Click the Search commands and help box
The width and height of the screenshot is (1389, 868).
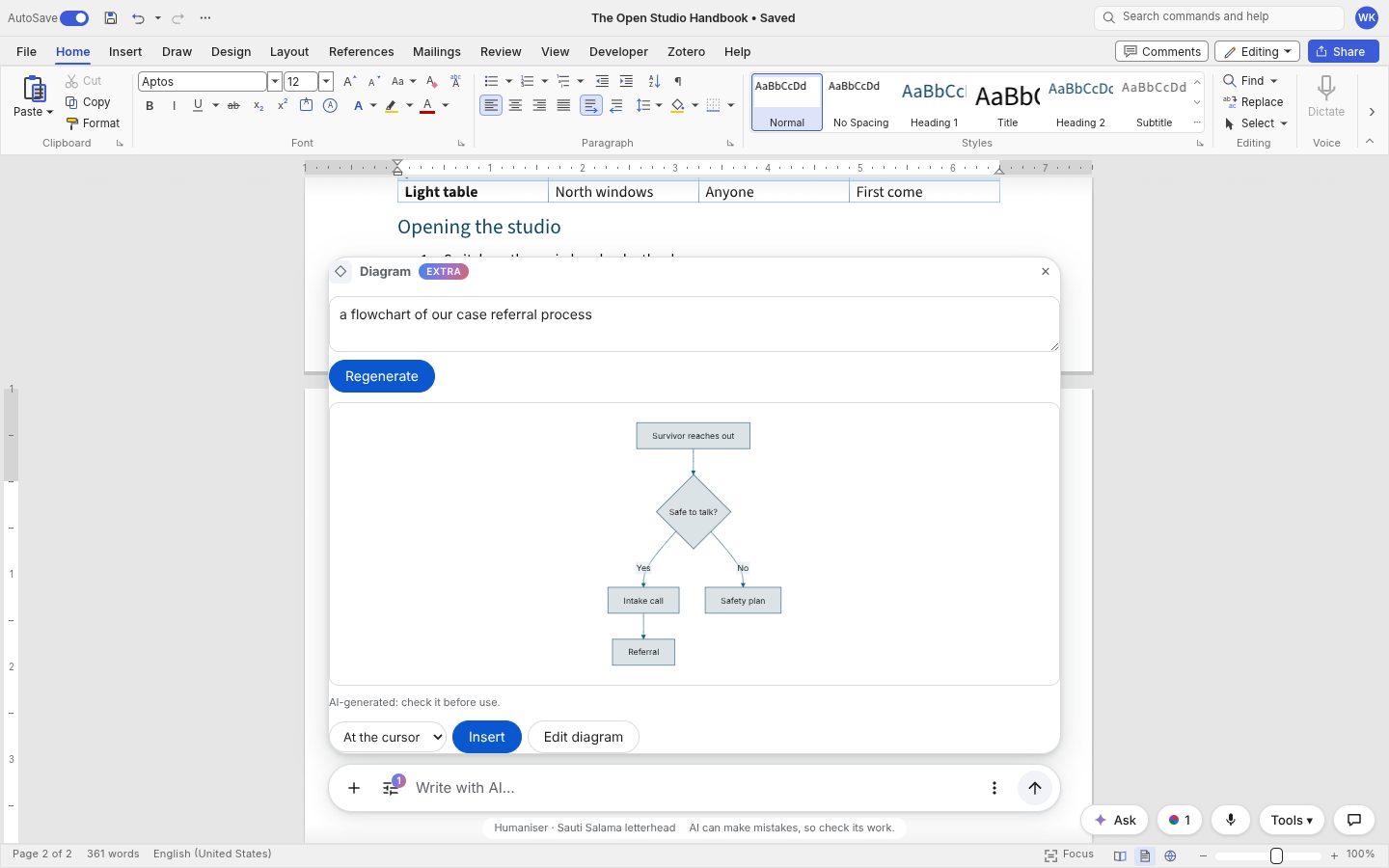click(1219, 17)
